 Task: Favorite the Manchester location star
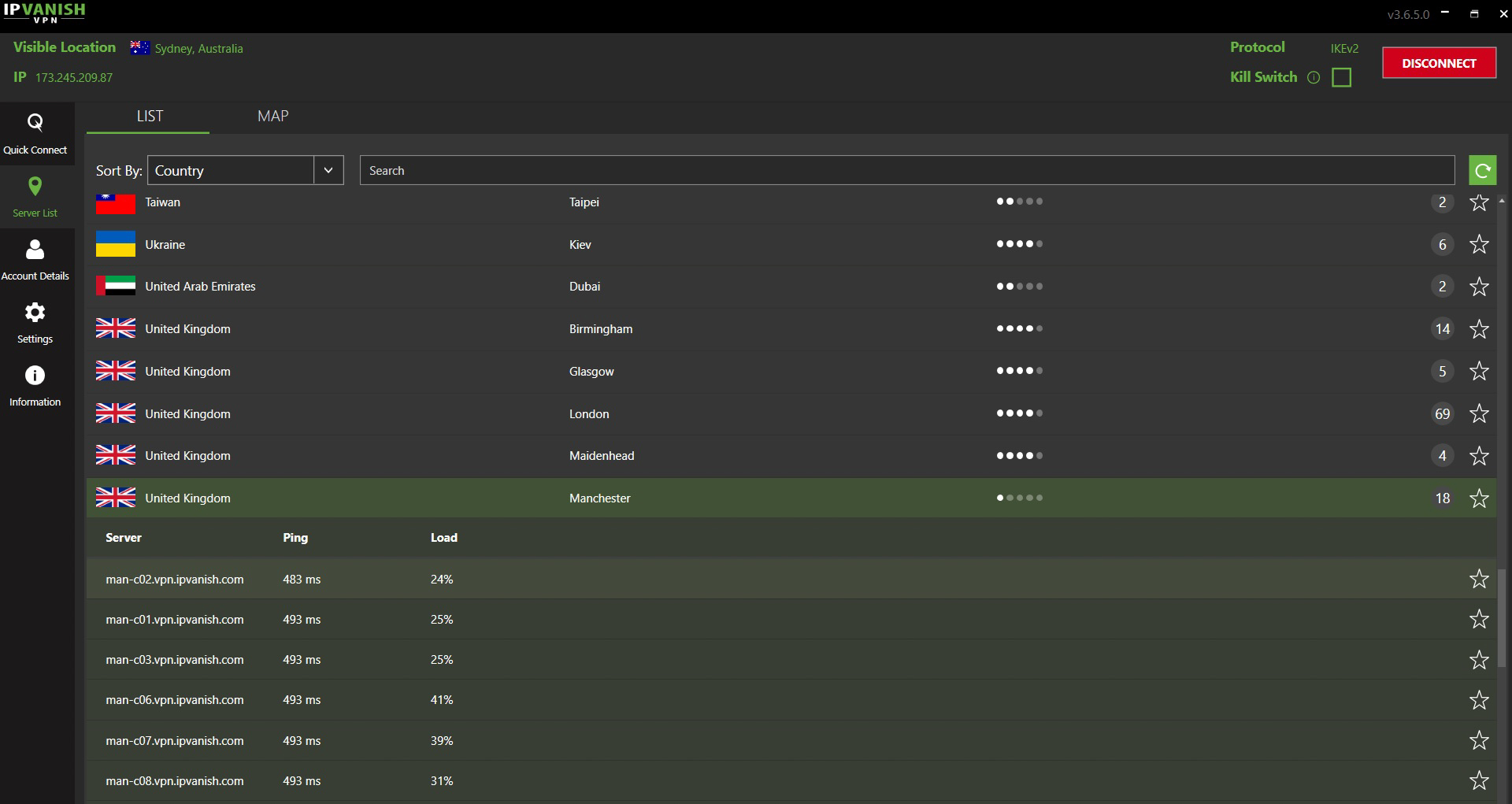click(1479, 498)
